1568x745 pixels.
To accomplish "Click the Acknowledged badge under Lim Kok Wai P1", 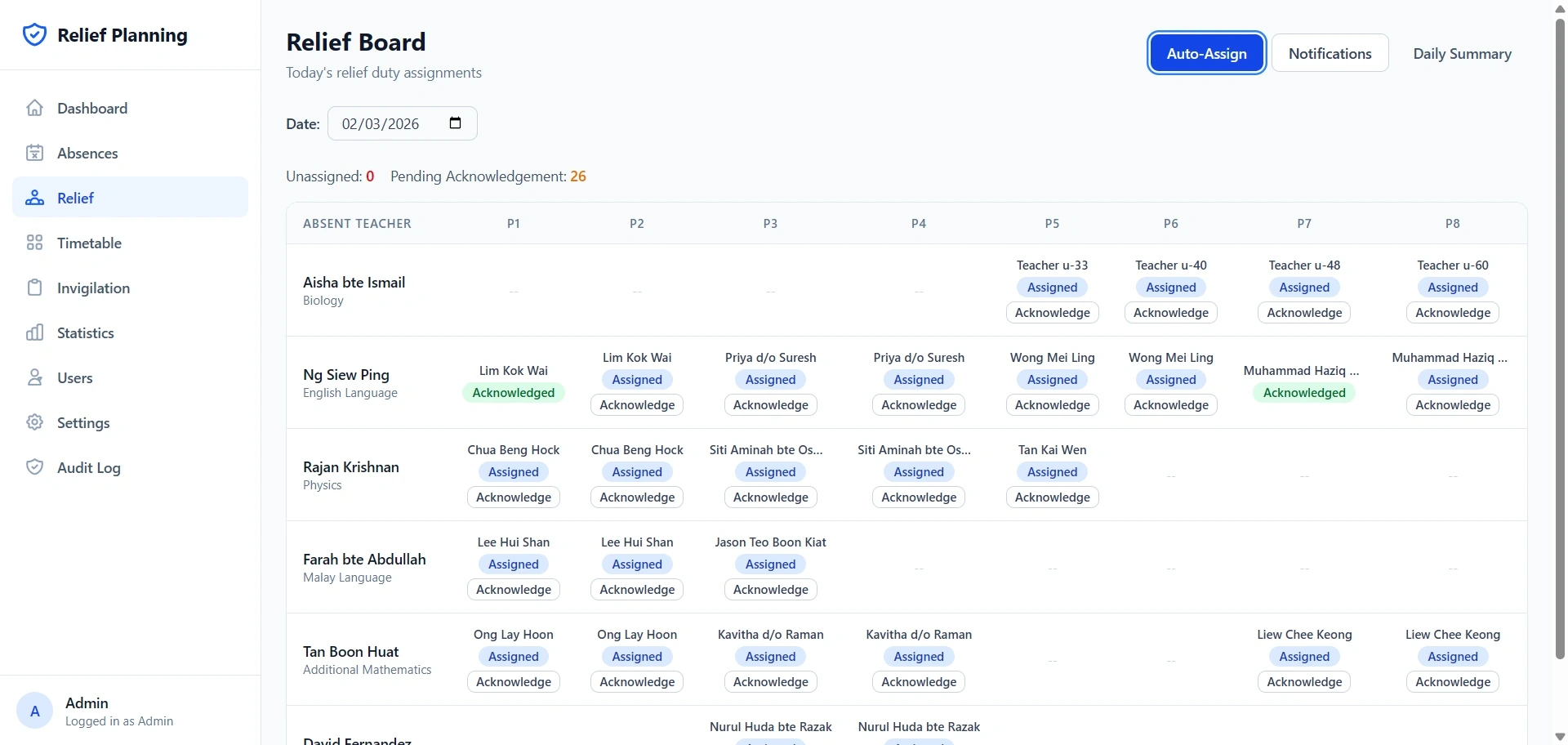I will (513, 393).
